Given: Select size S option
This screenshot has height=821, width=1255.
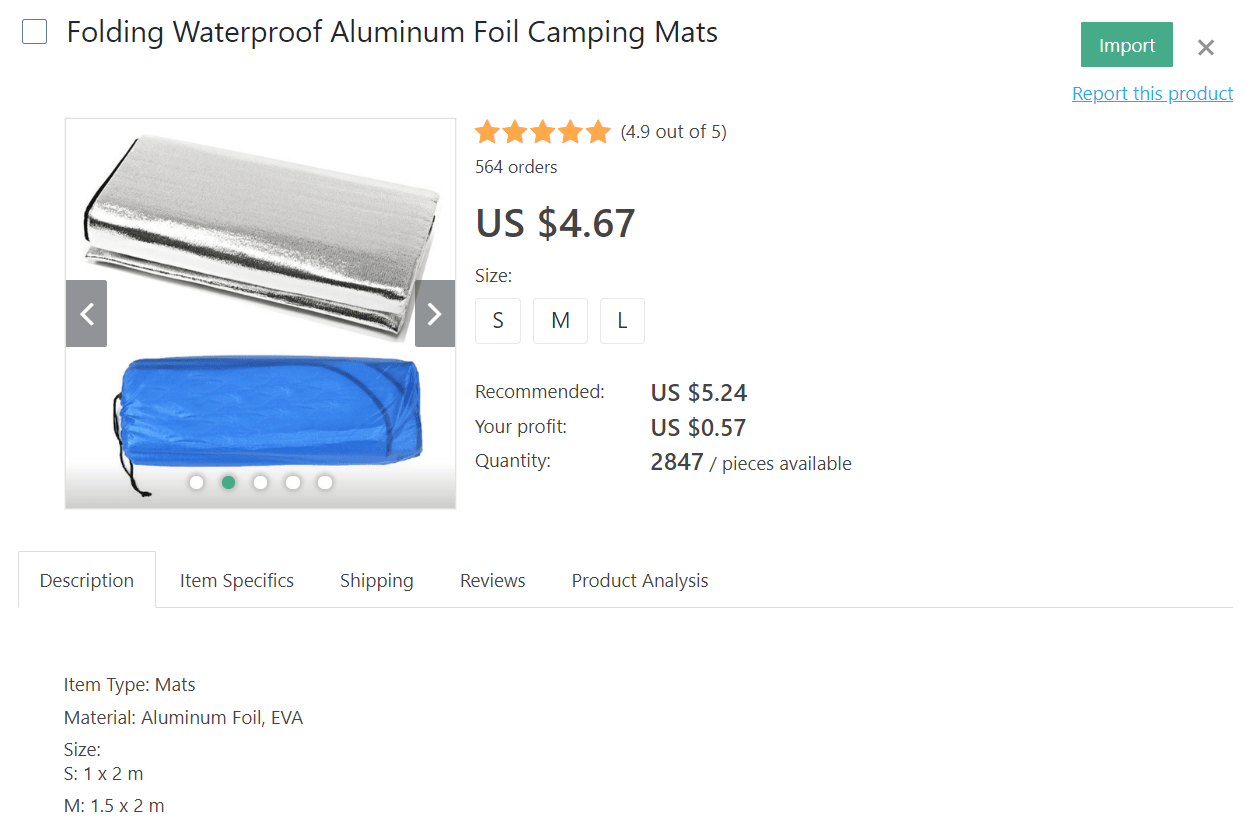Looking at the screenshot, I should 498,320.
